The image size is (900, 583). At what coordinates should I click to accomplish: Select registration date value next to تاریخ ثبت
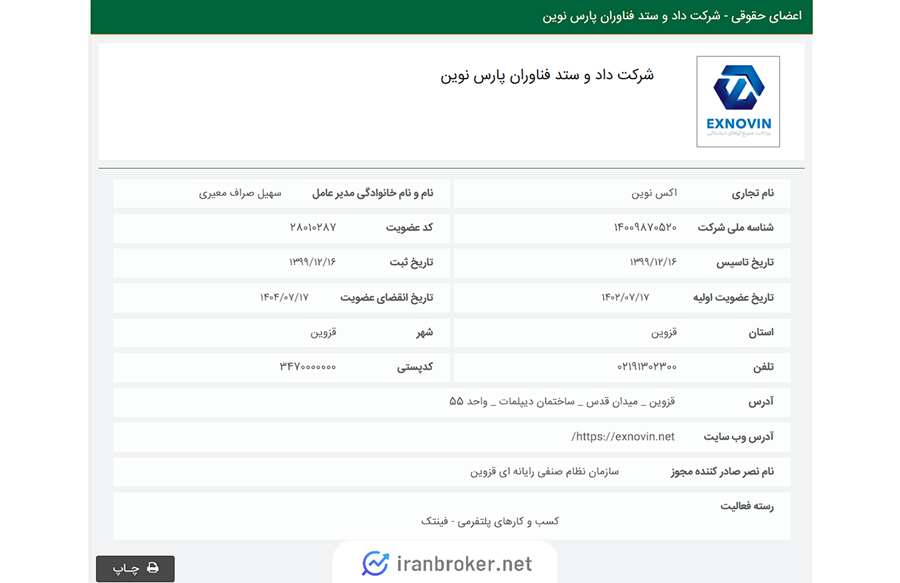312,262
